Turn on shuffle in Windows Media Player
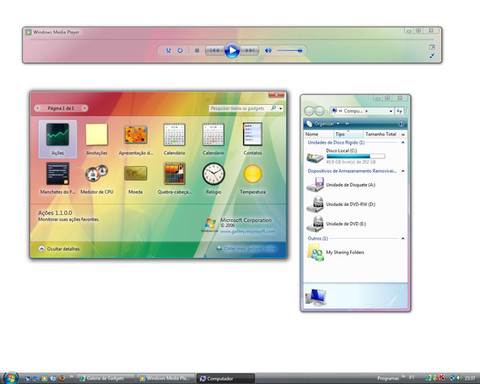Viewport: 480px width, 384px height. tap(168, 51)
